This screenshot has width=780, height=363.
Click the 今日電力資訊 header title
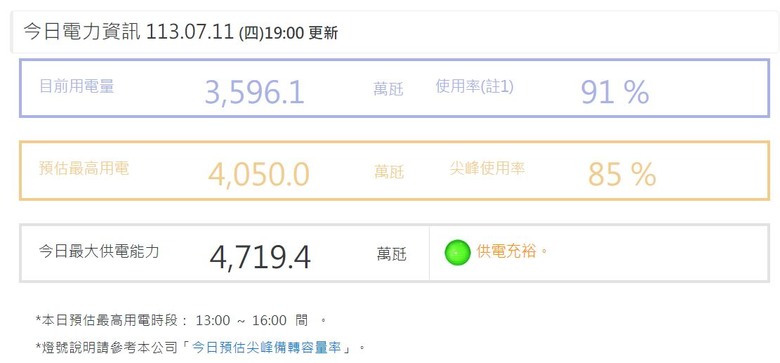click(x=82, y=32)
